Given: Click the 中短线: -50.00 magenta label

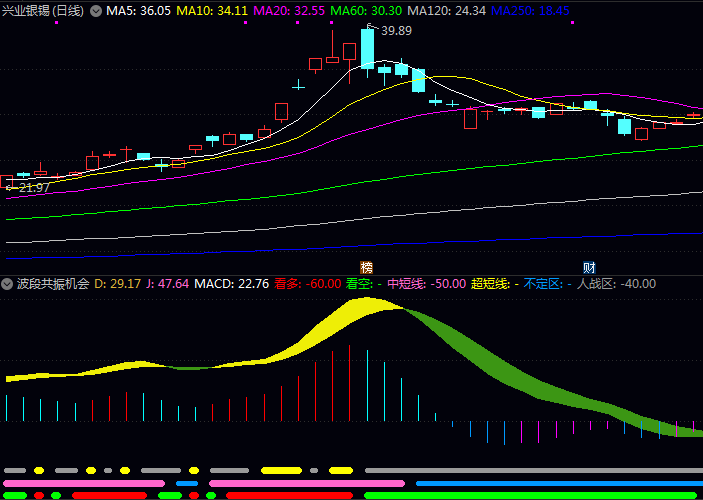Looking at the screenshot, I should coord(426,284).
